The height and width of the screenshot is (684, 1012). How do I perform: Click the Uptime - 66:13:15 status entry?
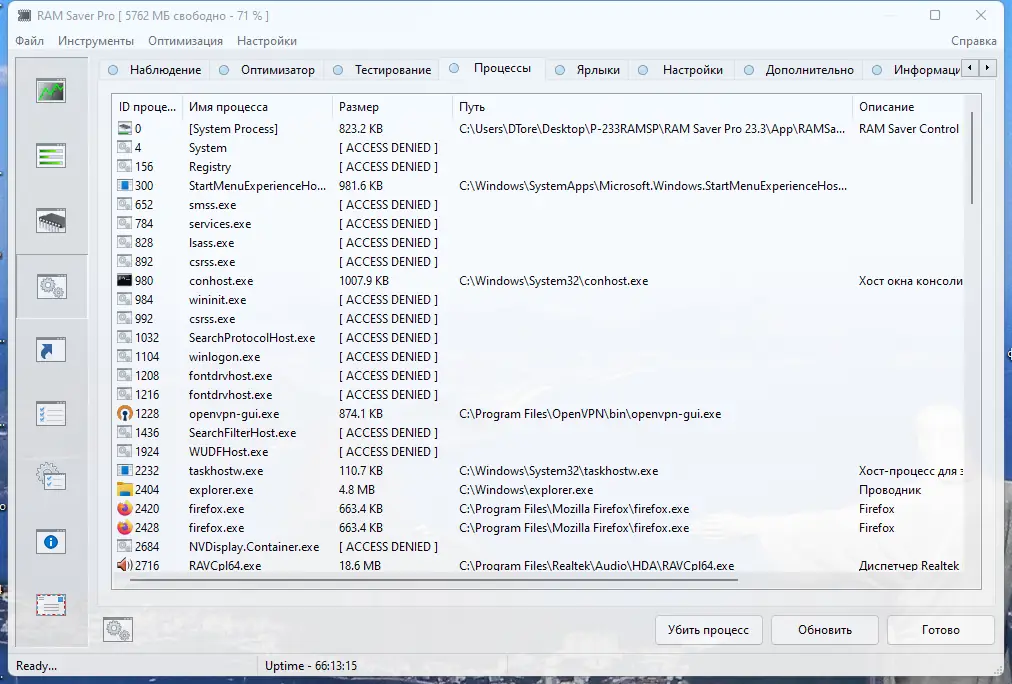[x=310, y=666]
